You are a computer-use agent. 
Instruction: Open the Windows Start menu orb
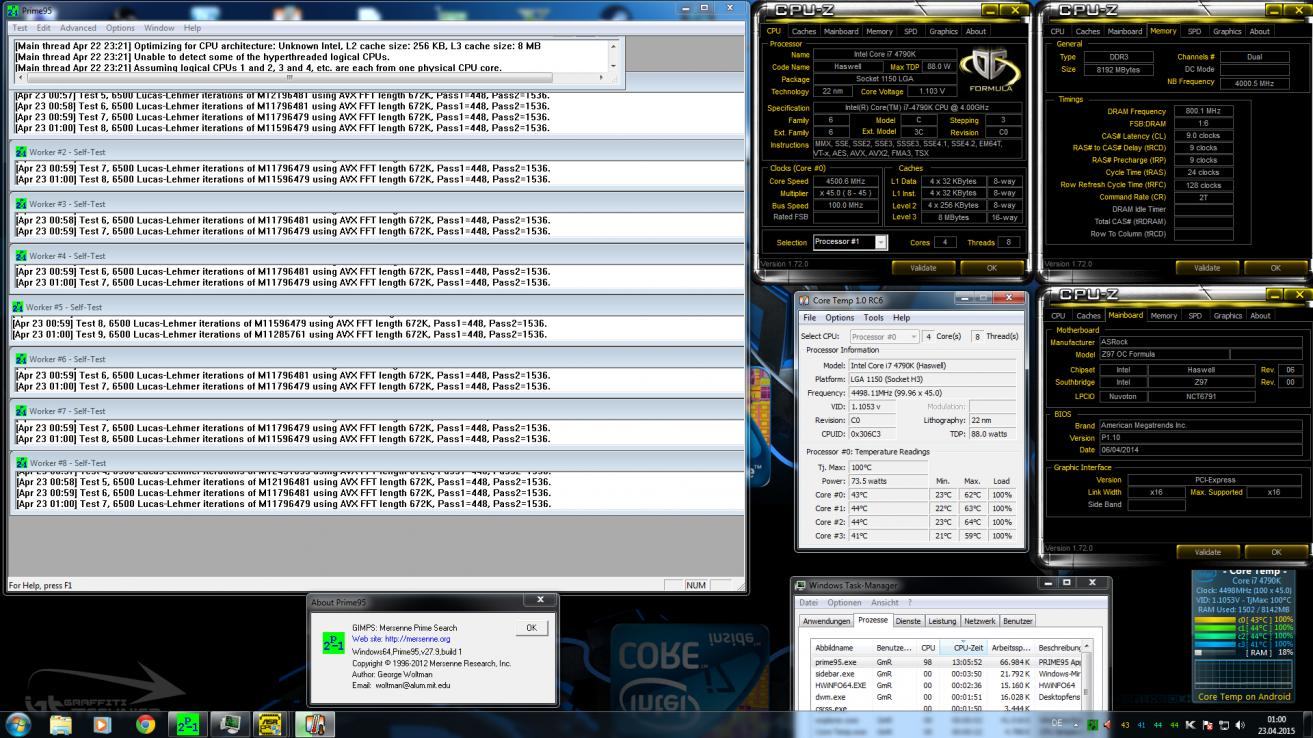point(18,724)
